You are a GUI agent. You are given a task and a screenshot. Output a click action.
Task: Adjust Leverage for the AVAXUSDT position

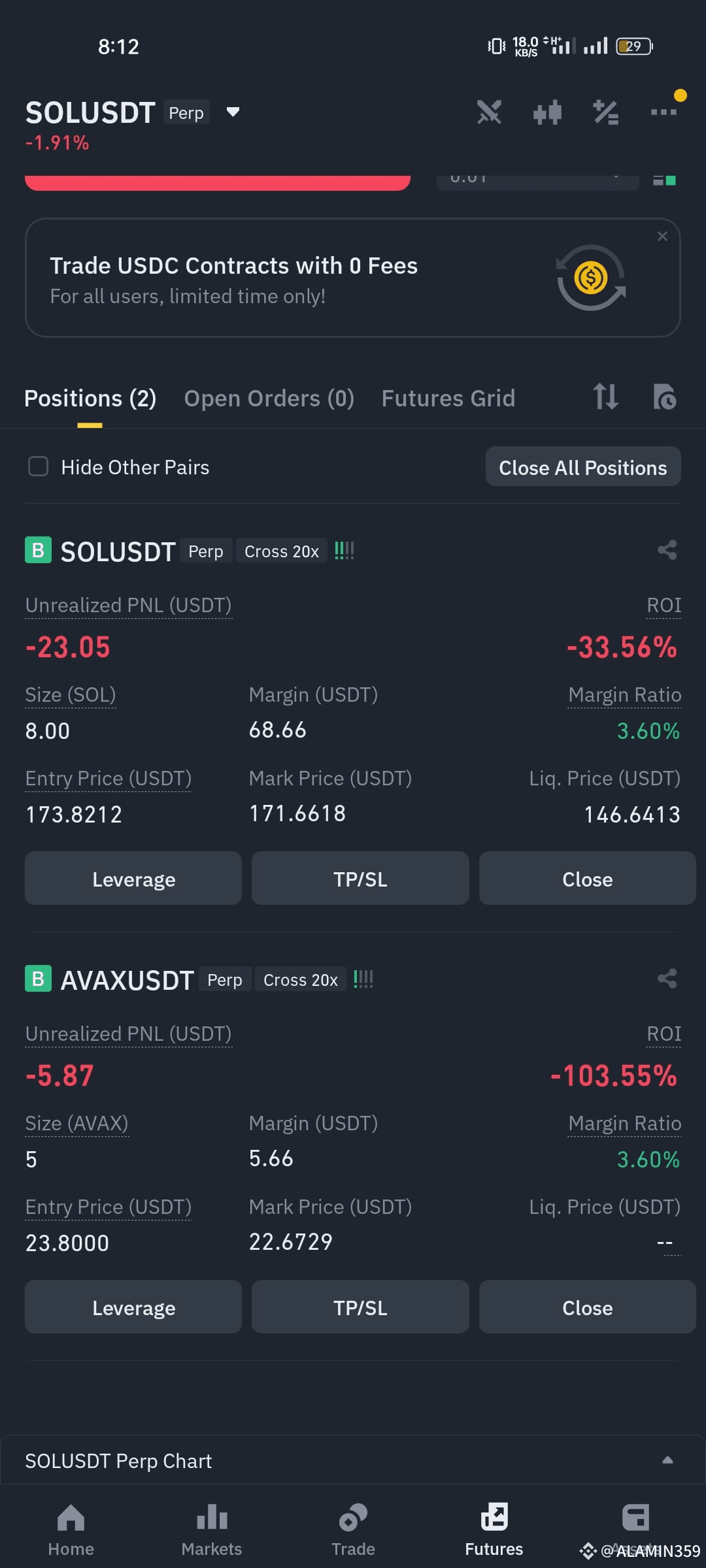pos(133,1307)
